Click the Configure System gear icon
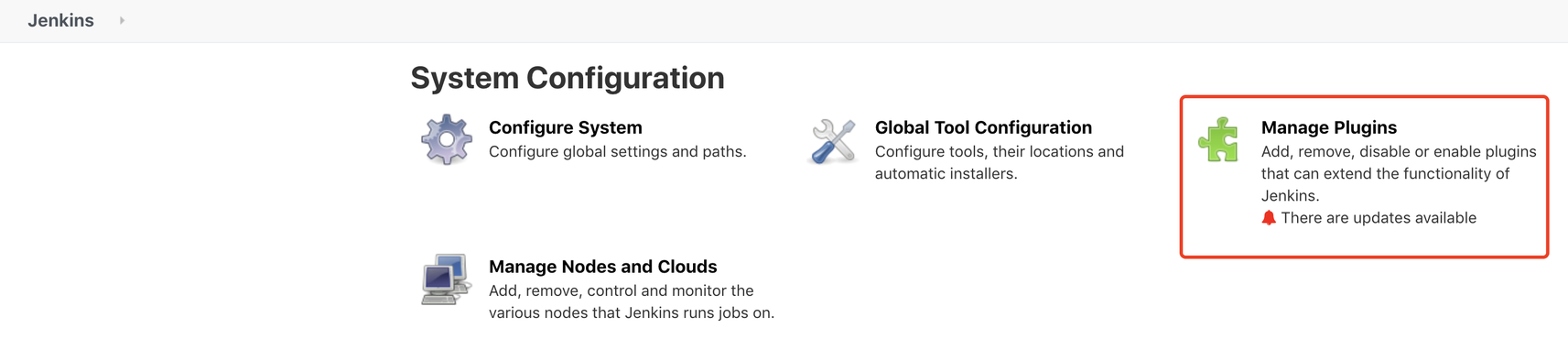1568x350 pixels. (x=447, y=139)
